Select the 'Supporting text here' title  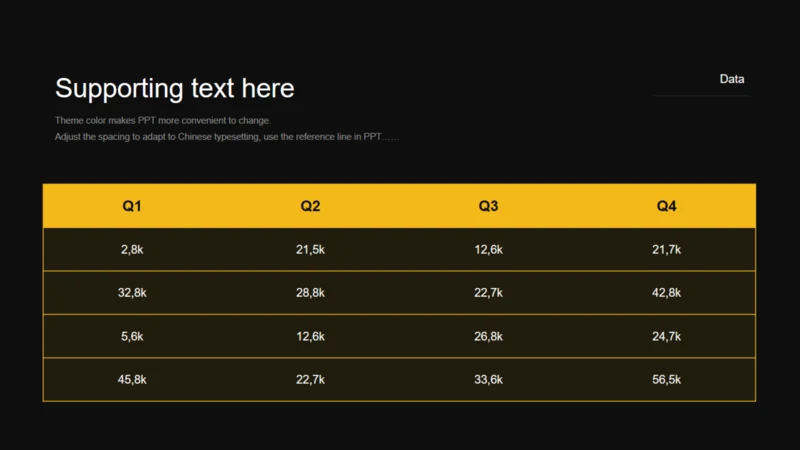(x=174, y=88)
